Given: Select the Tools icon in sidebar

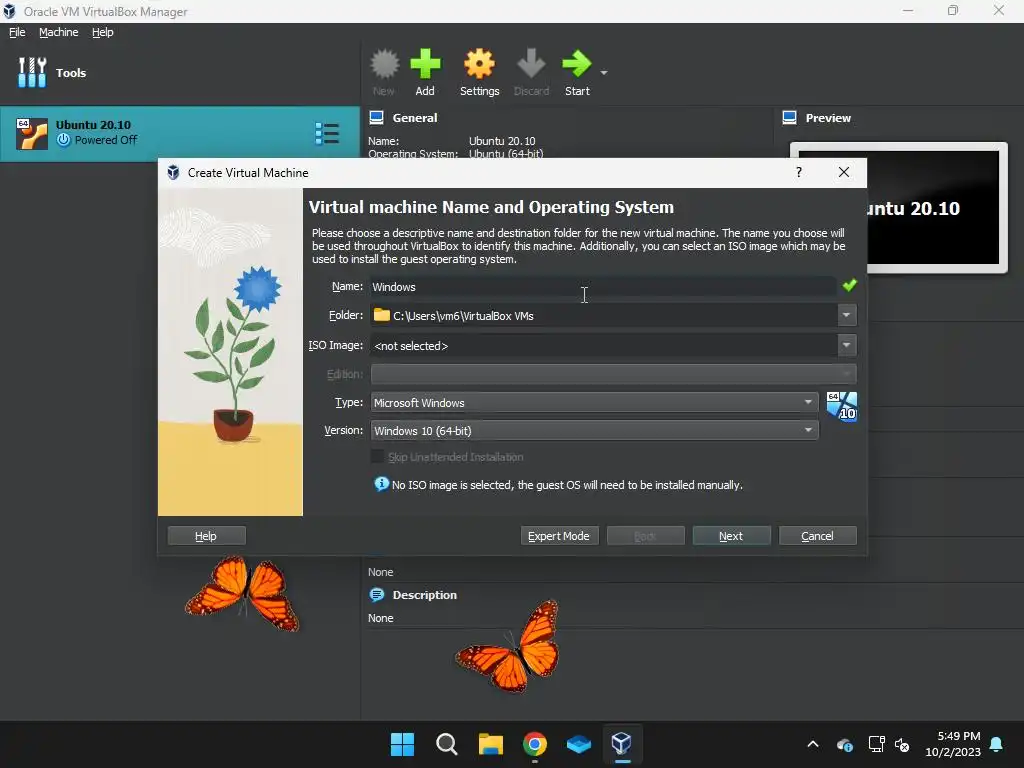Looking at the screenshot, I should coord(32,72).
